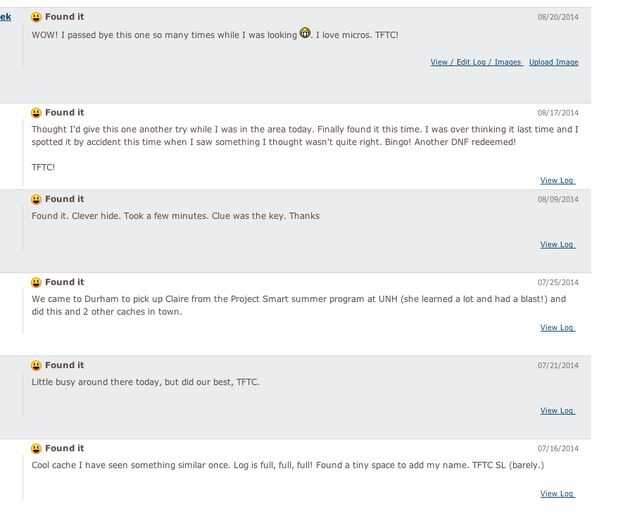Click the Found it smiley on 08/09/2014 log
Image resolution: width=620 pixels, height=516 pixels.
tap(37, 199)
